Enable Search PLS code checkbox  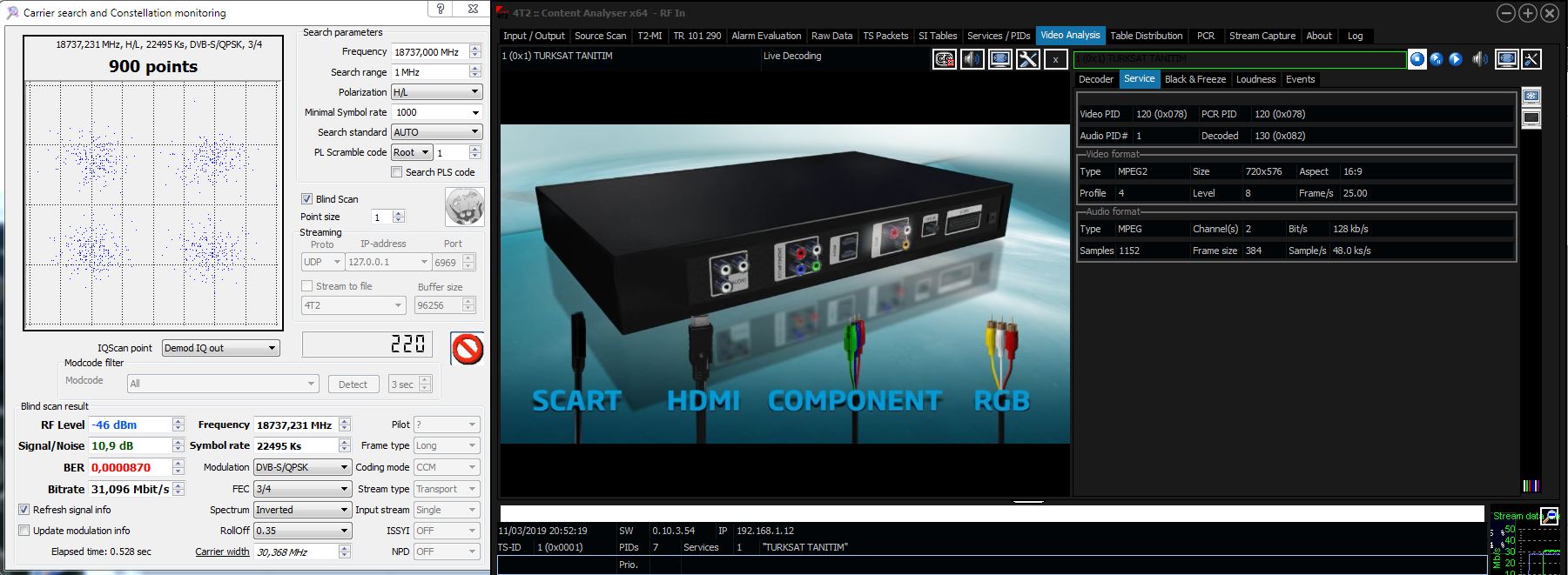click(397, 172)
